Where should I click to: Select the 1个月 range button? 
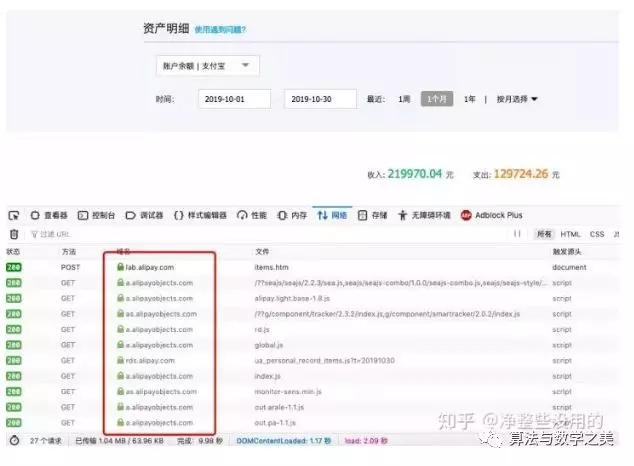click(437, 99)
